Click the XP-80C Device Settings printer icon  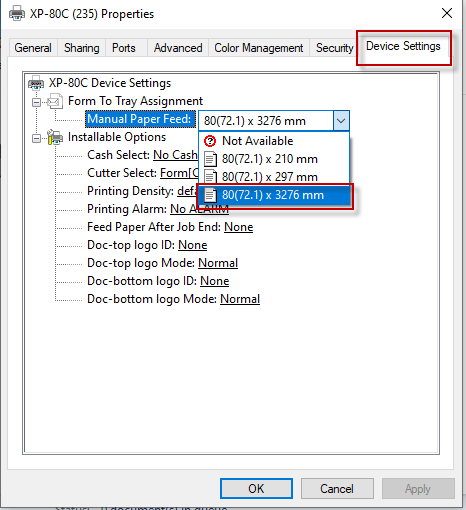tap(36, 83)
